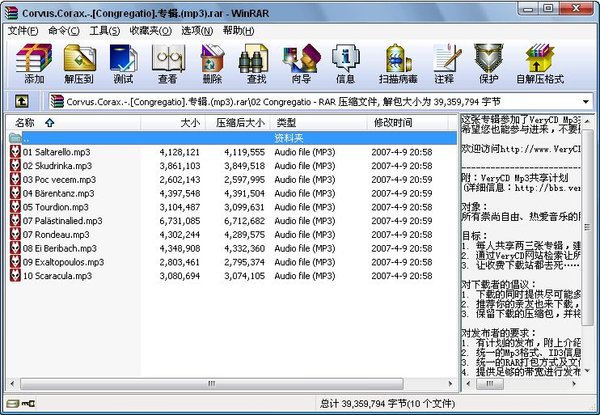This screenshot has width=600, height=415.
Task: Select the 05 Tourdion.mp3 file icon
Action: 15,207
